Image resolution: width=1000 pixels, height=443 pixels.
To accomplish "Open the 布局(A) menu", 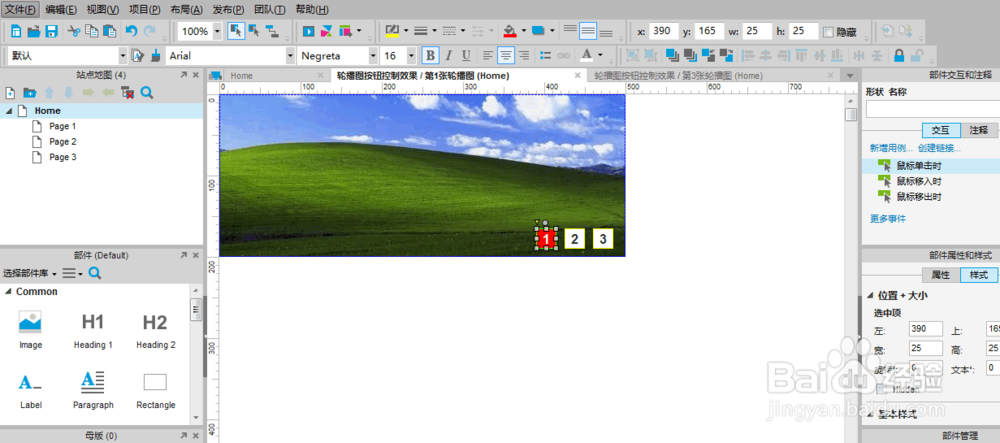I will click(187, 10).
